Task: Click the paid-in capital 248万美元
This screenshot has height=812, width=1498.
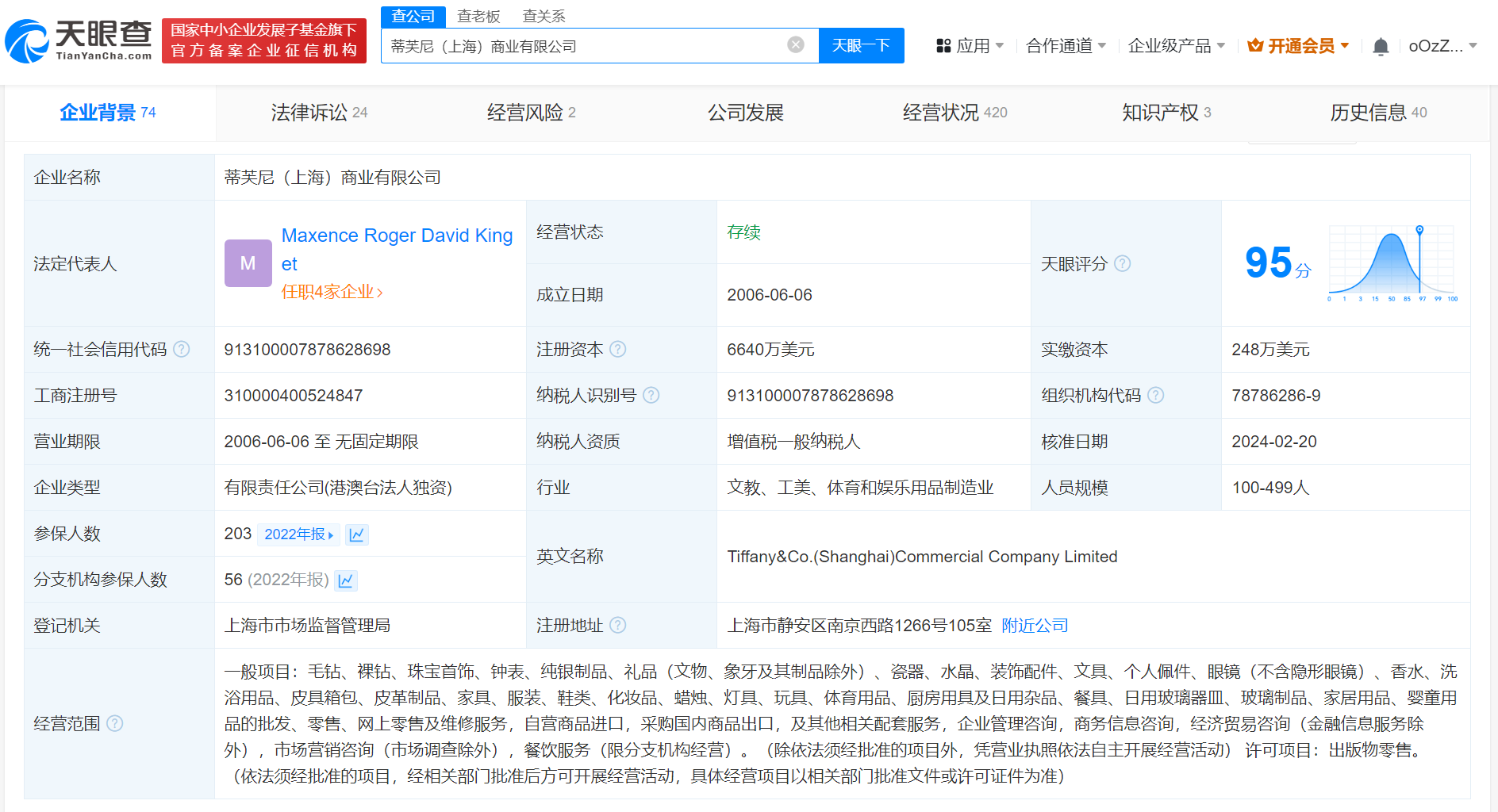Action: (x=1270, y=349)
